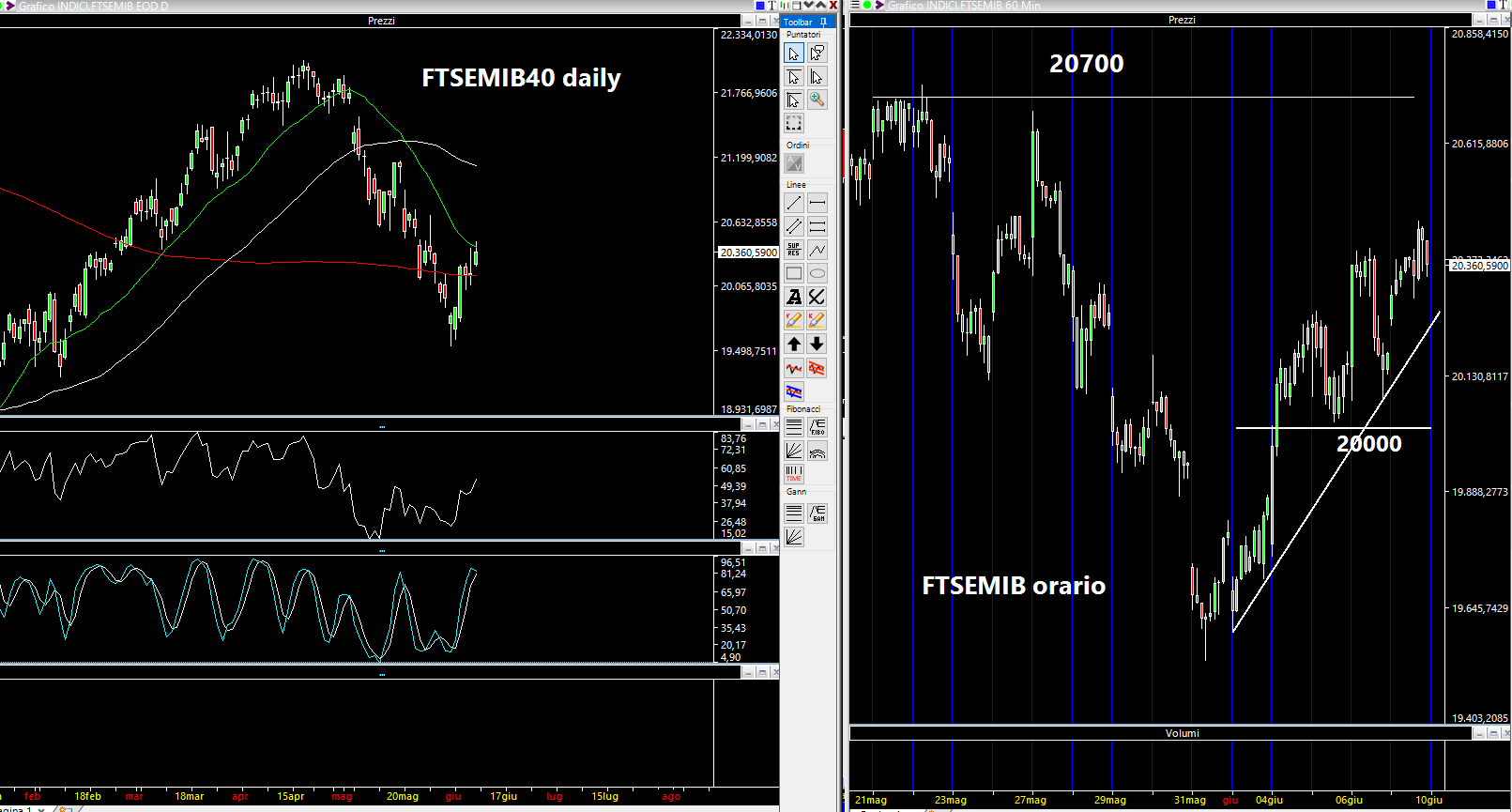Select the red regression channel tool
The height and width of the screenshot is (812, 1512).
817,368
